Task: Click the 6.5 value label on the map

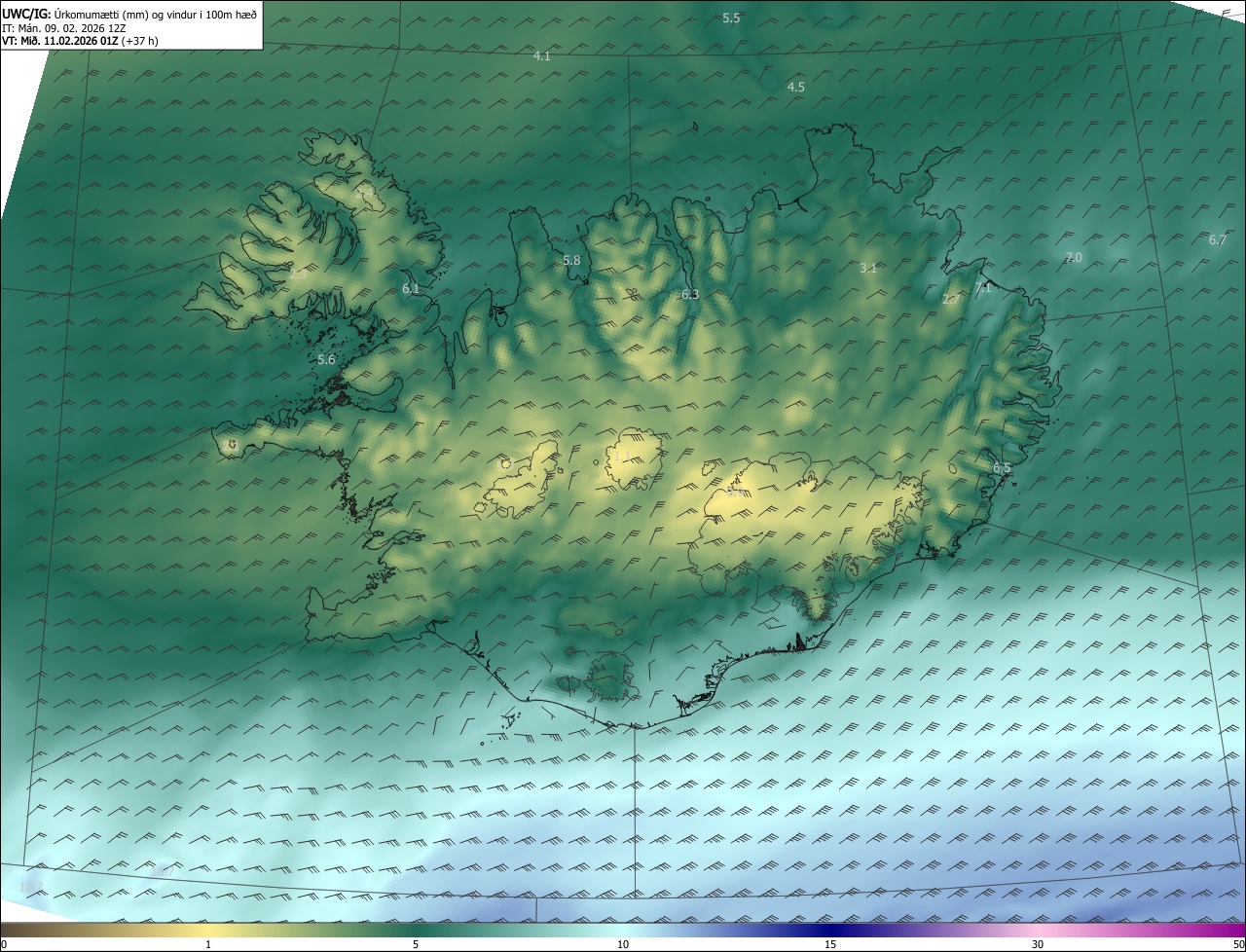Action: [x=1002, y=468]
